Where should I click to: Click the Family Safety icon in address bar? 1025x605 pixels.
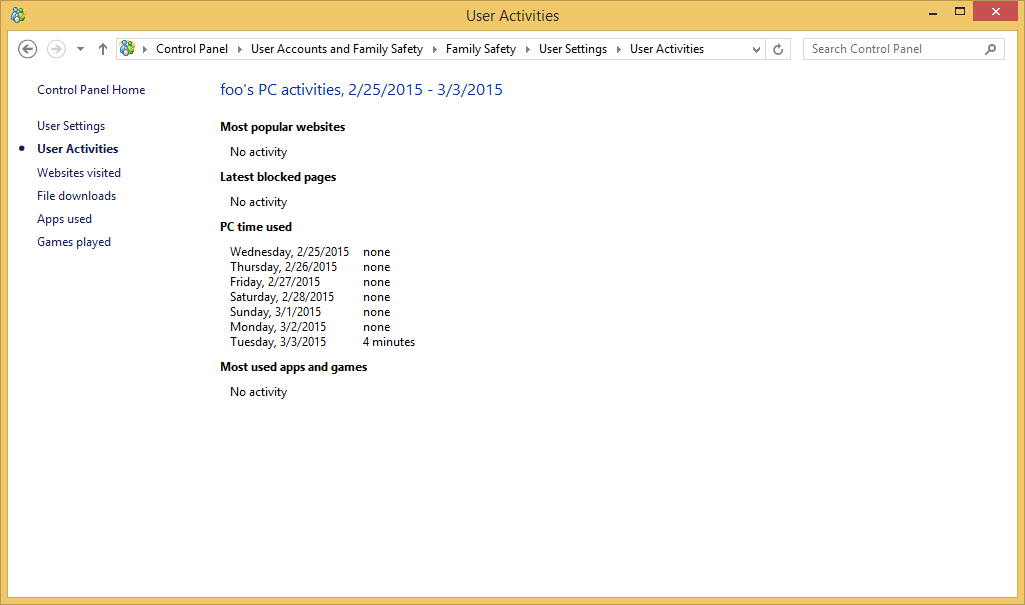click(127, 49)
